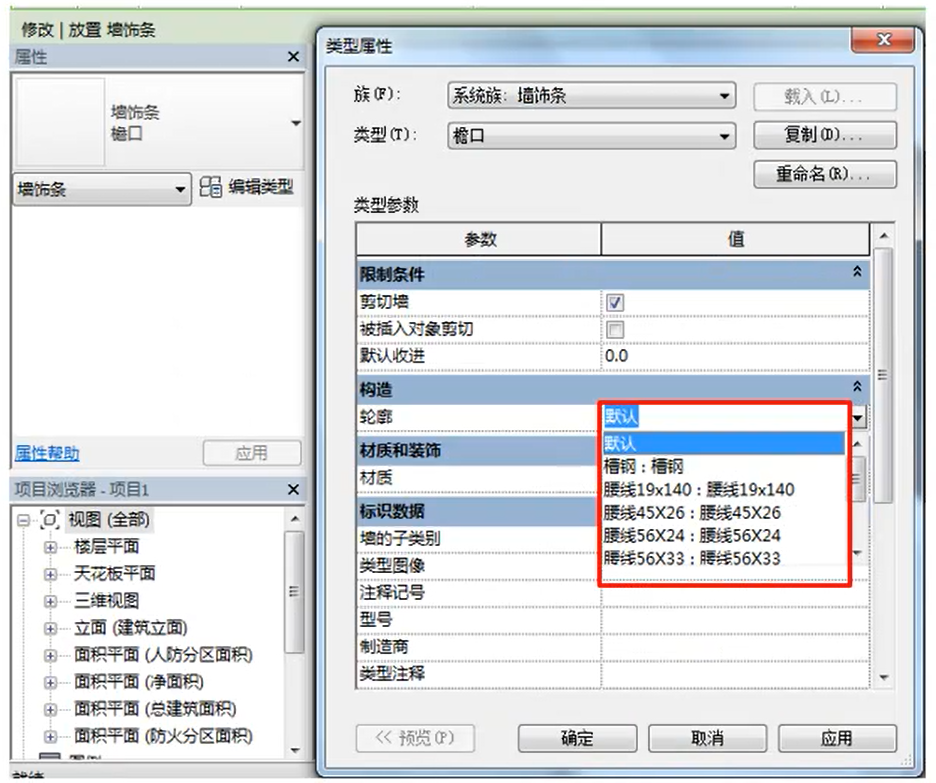
Task: Click the 复制 duplicate button
Action: click(824, 135)
